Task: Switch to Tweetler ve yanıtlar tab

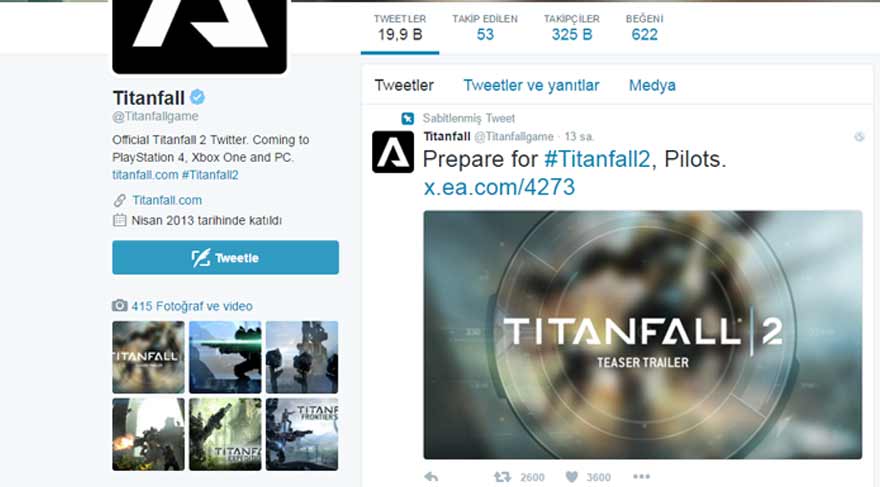Action: click(531, 85)
